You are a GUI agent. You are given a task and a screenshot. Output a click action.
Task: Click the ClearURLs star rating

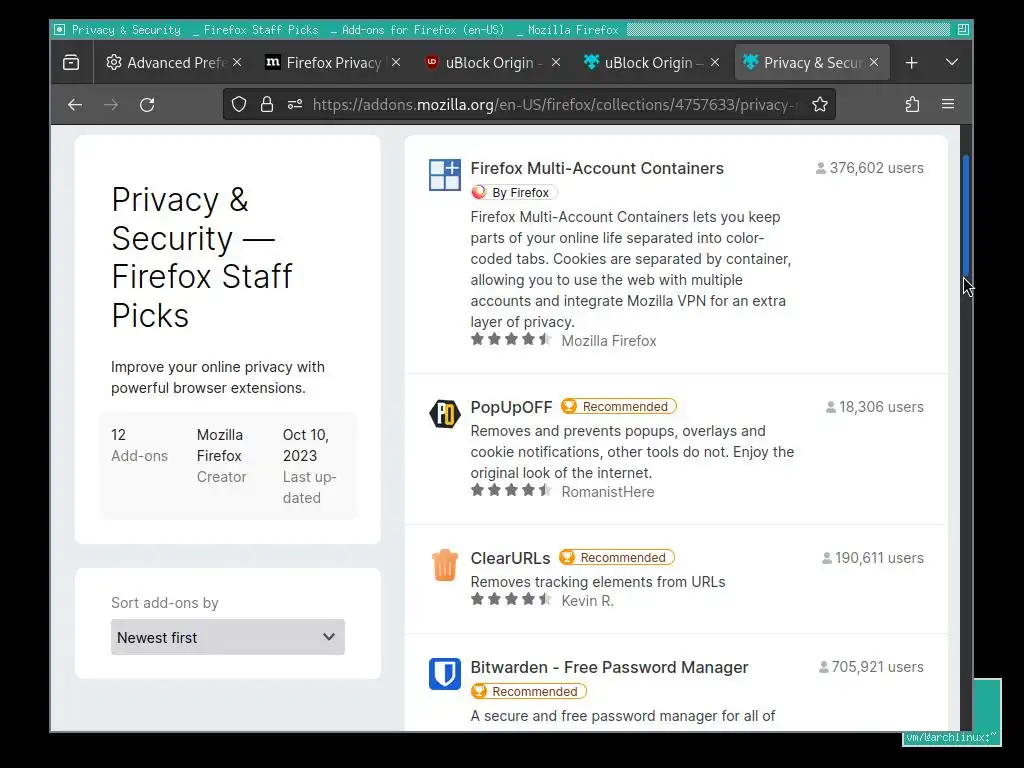pos(511,600)
